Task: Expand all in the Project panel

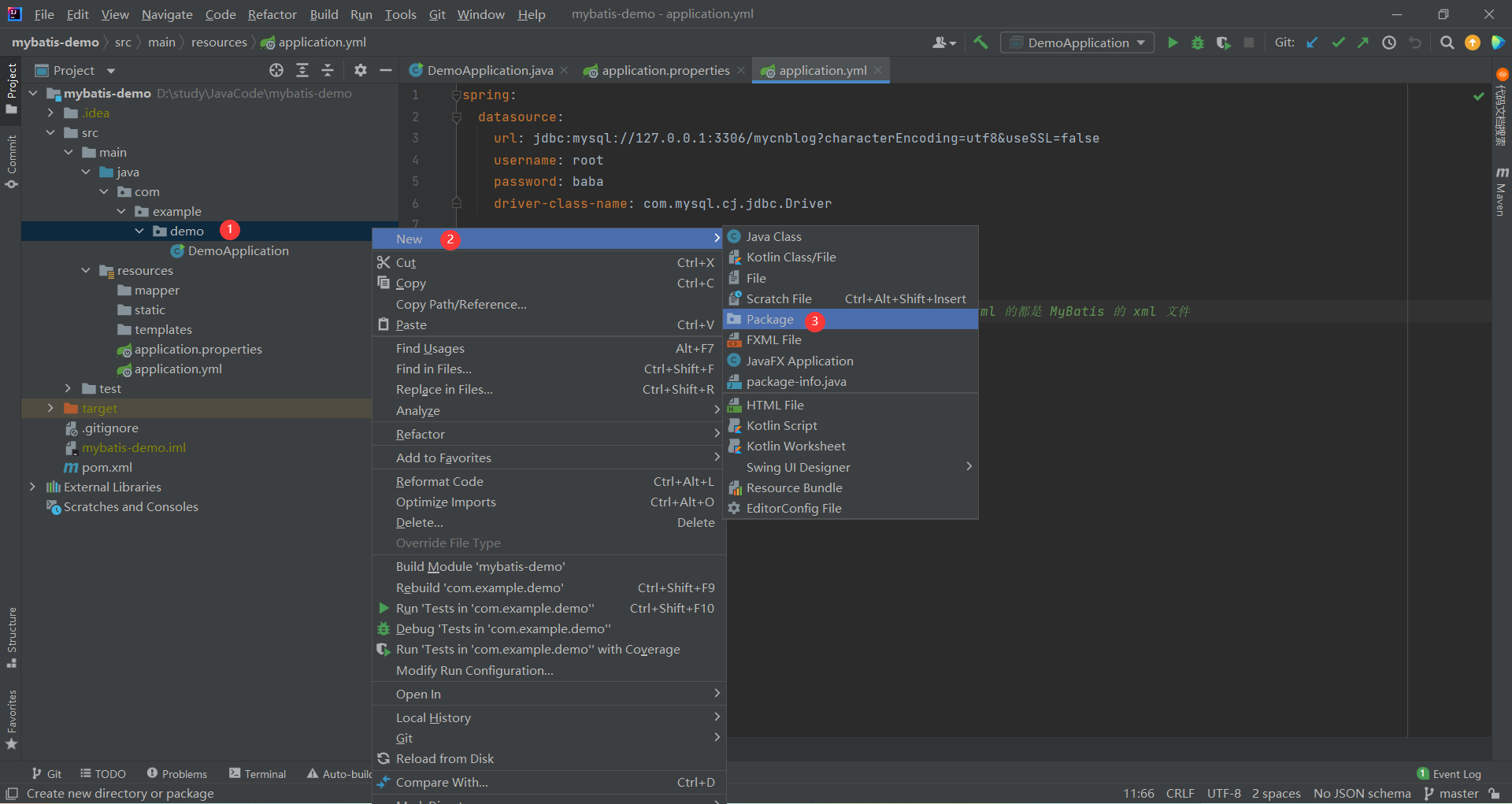Action: click(302, 70)
